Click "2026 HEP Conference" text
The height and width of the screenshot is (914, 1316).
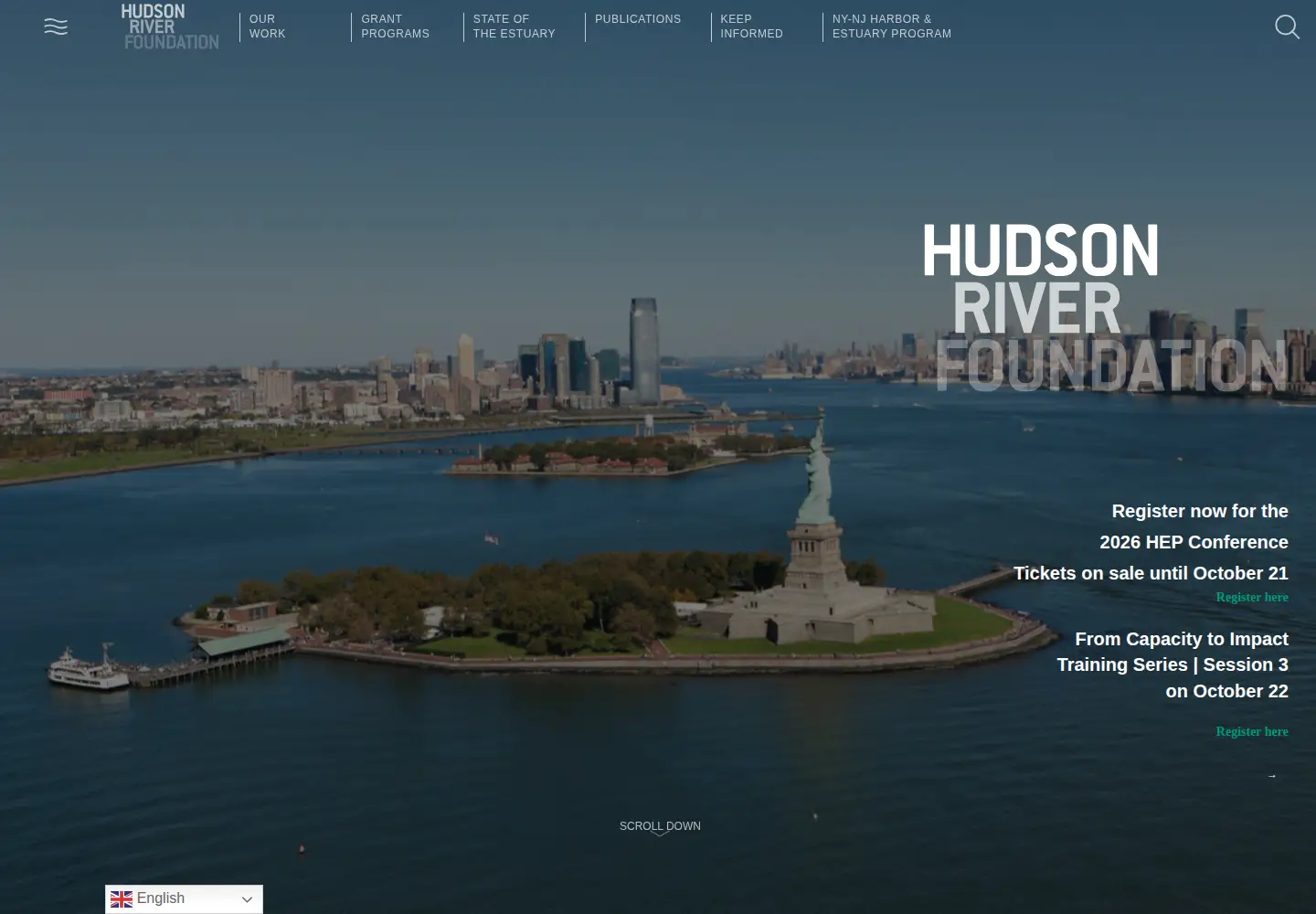(1194, 542)
